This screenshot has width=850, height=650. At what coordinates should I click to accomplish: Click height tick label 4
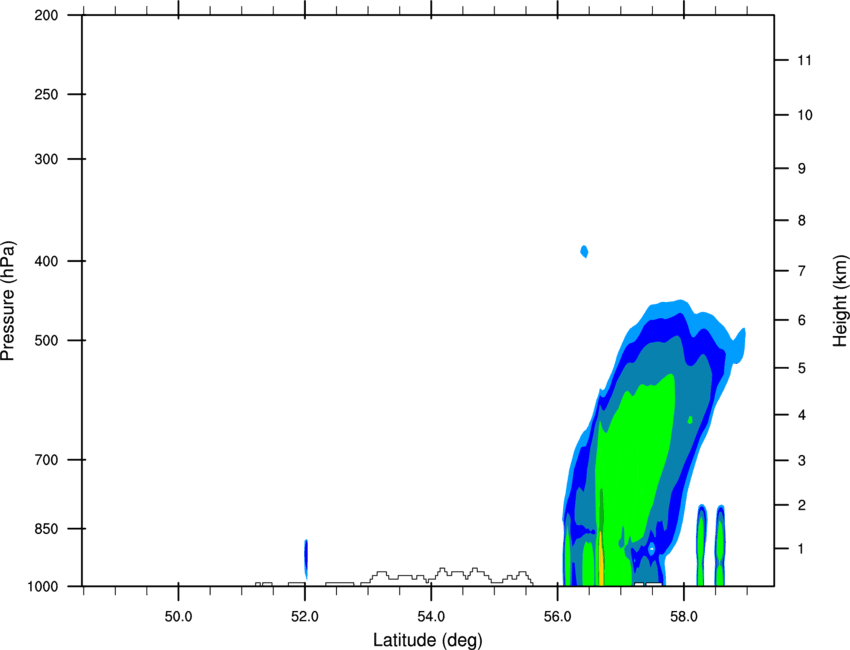coord(802,415)
